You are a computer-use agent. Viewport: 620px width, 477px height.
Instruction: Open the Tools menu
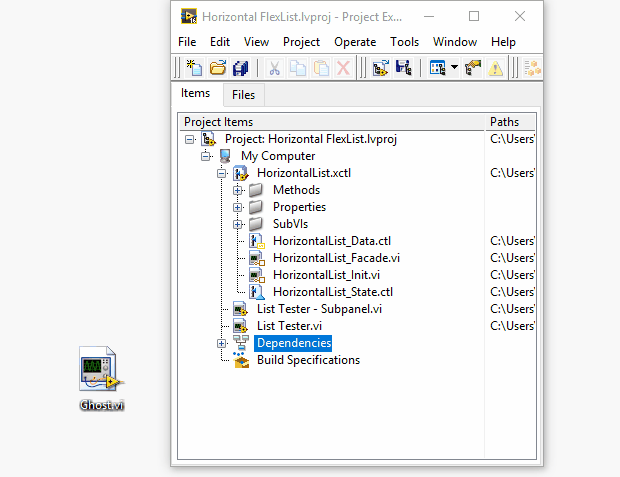(x=405, y=42)
